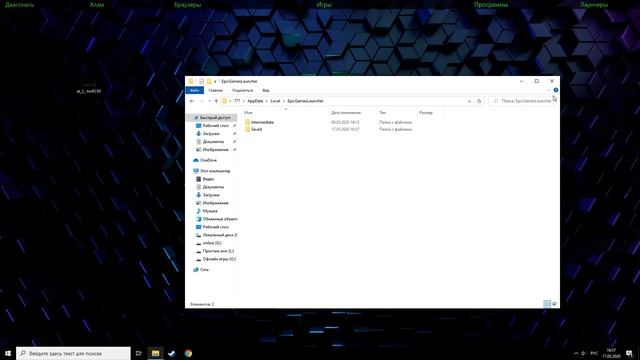Open the Вид ribbon tab
The height and width of the screenshot is (360, 640).
pyautogui.click(x=266, y=90)
